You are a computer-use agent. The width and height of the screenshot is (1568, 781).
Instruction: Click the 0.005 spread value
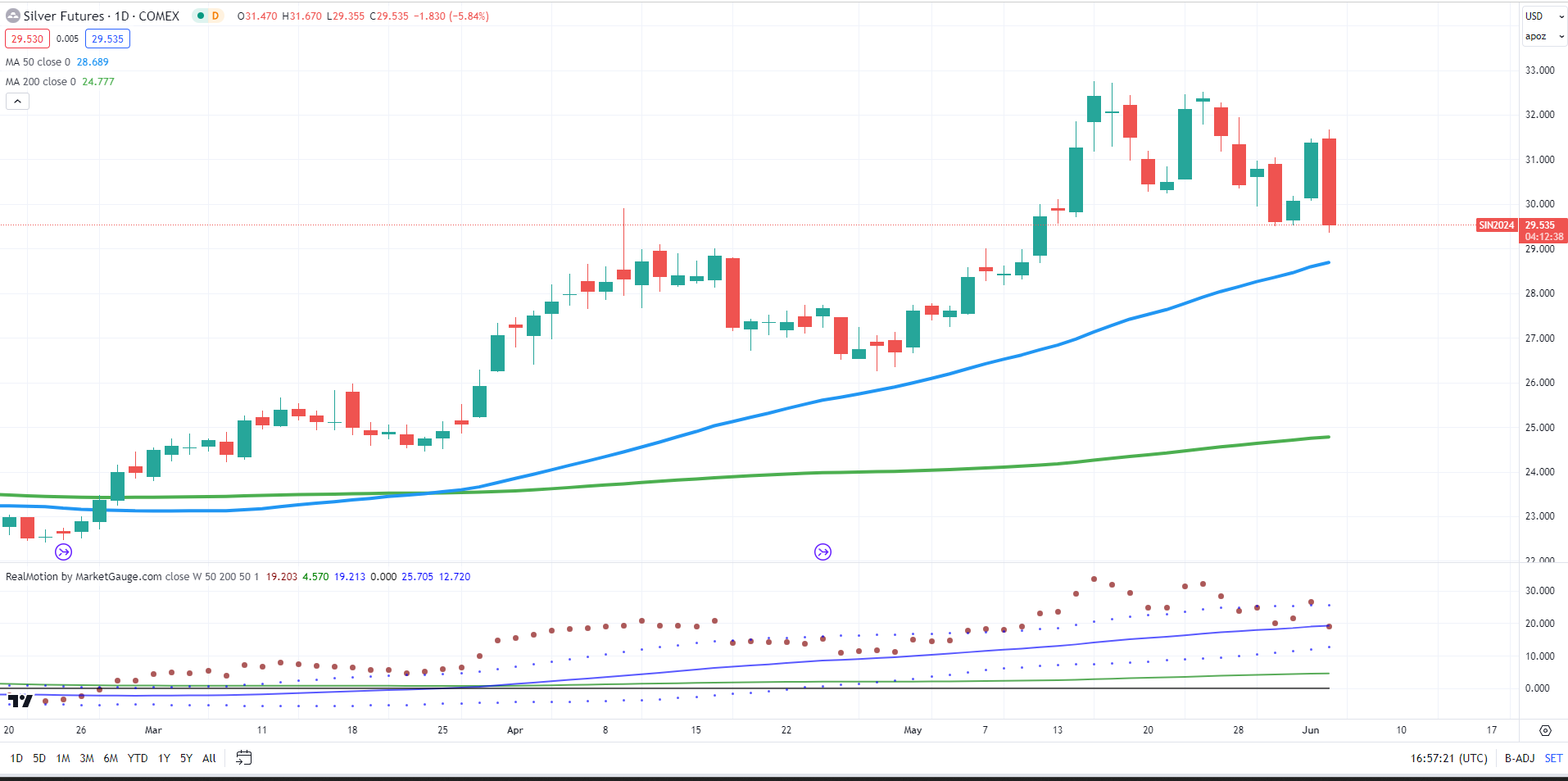point(67,39)
